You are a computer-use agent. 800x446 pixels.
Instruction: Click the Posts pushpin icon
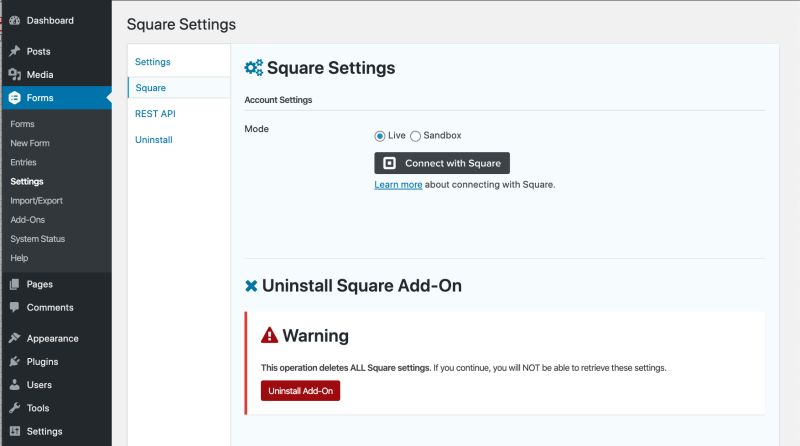coord(15,51)
